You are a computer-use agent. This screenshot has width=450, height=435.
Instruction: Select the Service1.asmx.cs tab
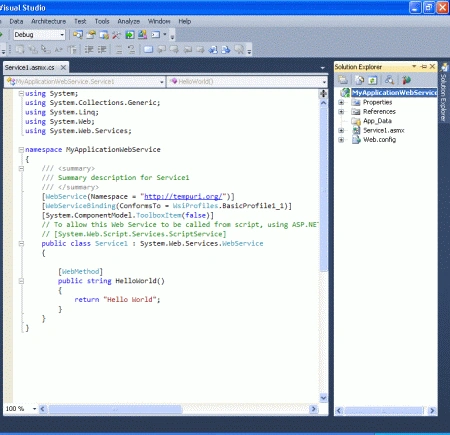click(x=30, y=68)
